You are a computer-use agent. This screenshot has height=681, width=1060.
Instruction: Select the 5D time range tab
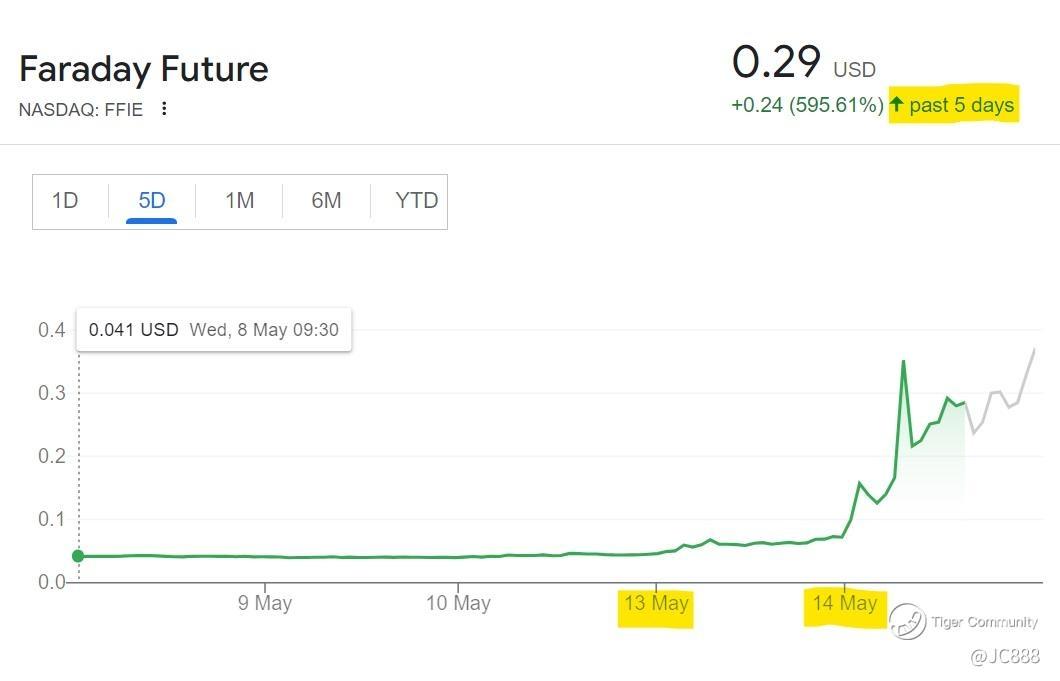pos(152,201)
